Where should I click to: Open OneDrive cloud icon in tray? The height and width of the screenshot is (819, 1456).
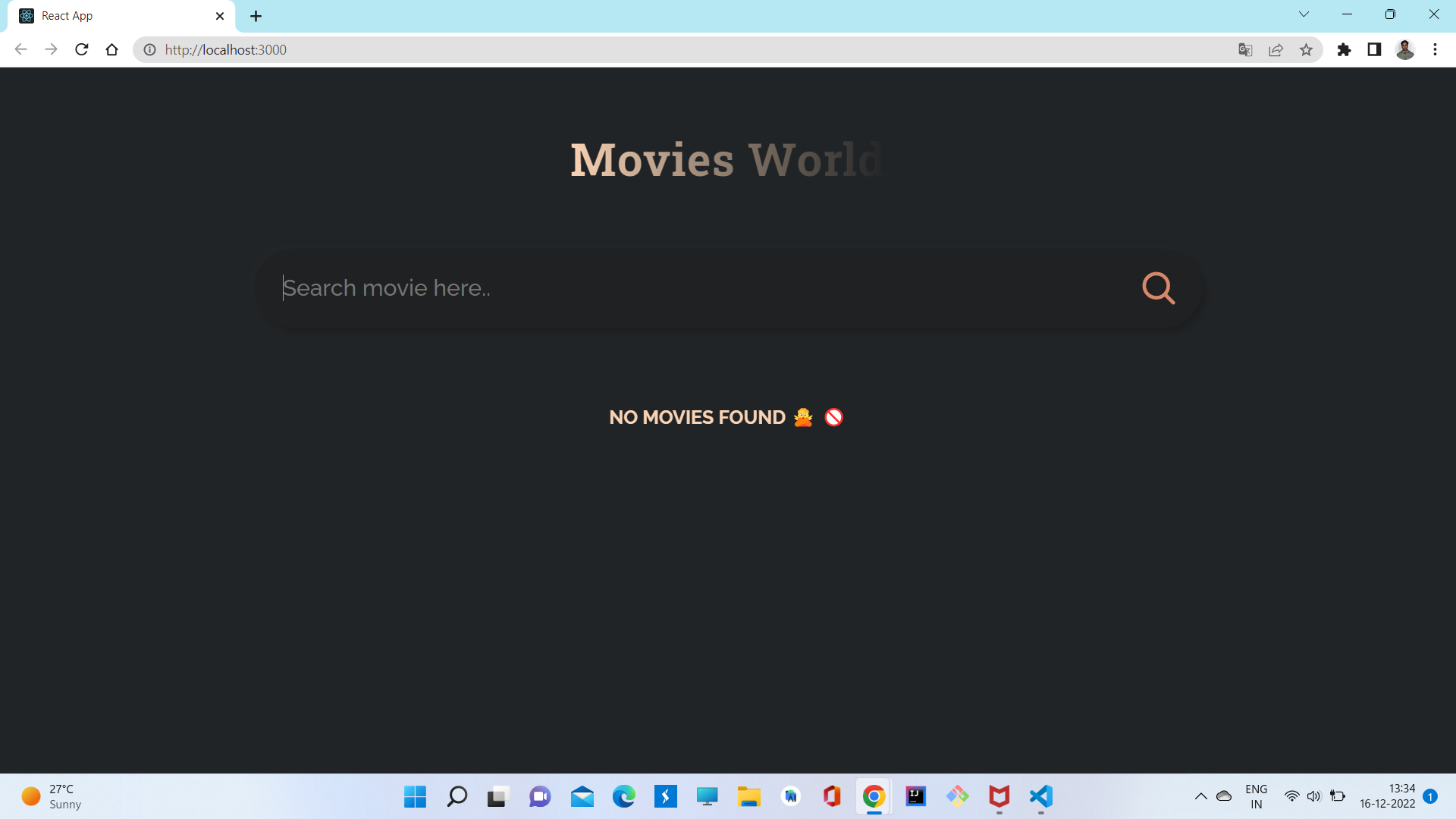point(1223,796)
